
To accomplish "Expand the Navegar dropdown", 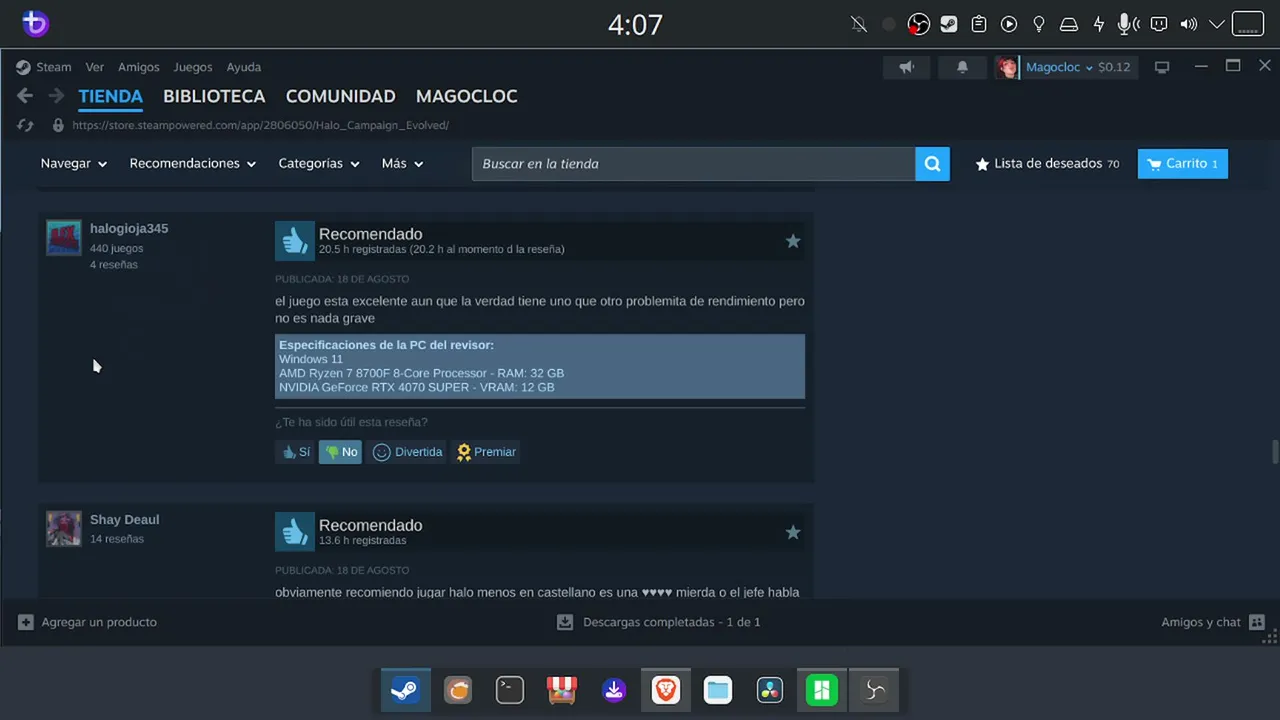I will 73,163.
